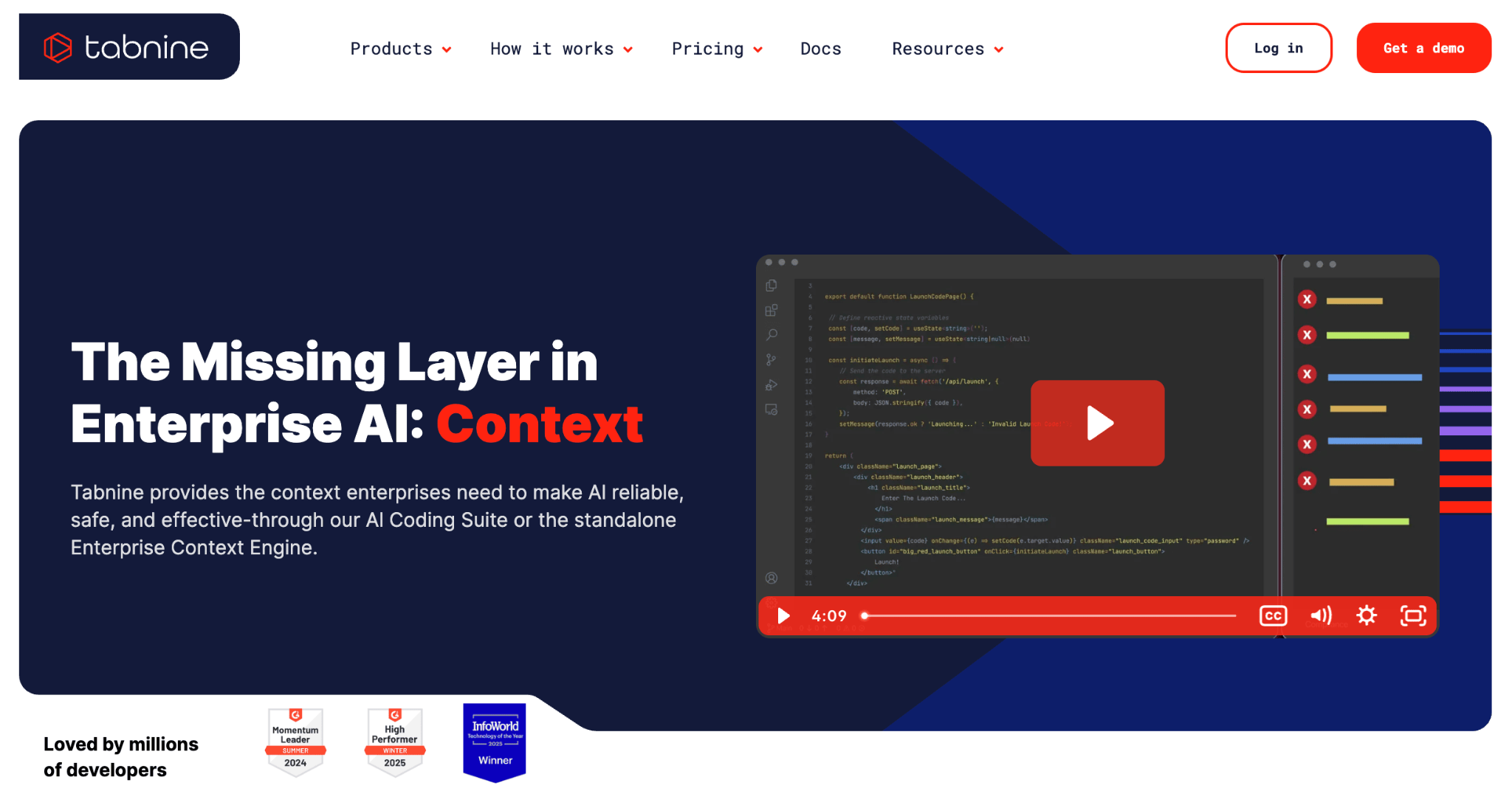This screenshot has height=791, width=1512.
Task: Toggle closed captions on the video
Action: point(1274,615)
